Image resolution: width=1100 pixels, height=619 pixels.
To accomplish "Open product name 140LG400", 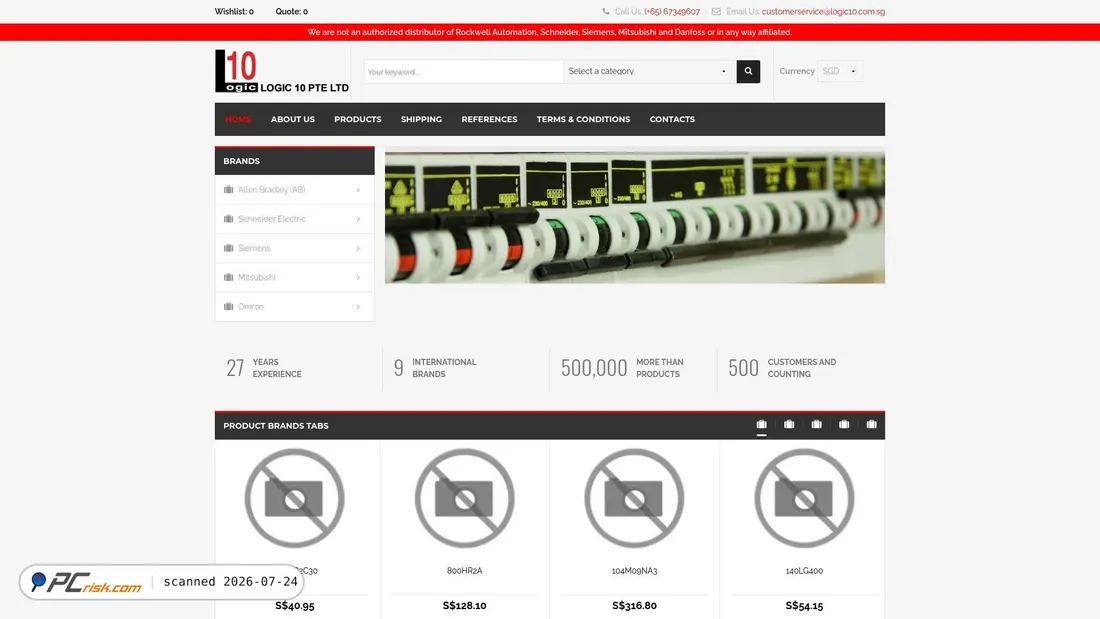I will click(804, 571).
